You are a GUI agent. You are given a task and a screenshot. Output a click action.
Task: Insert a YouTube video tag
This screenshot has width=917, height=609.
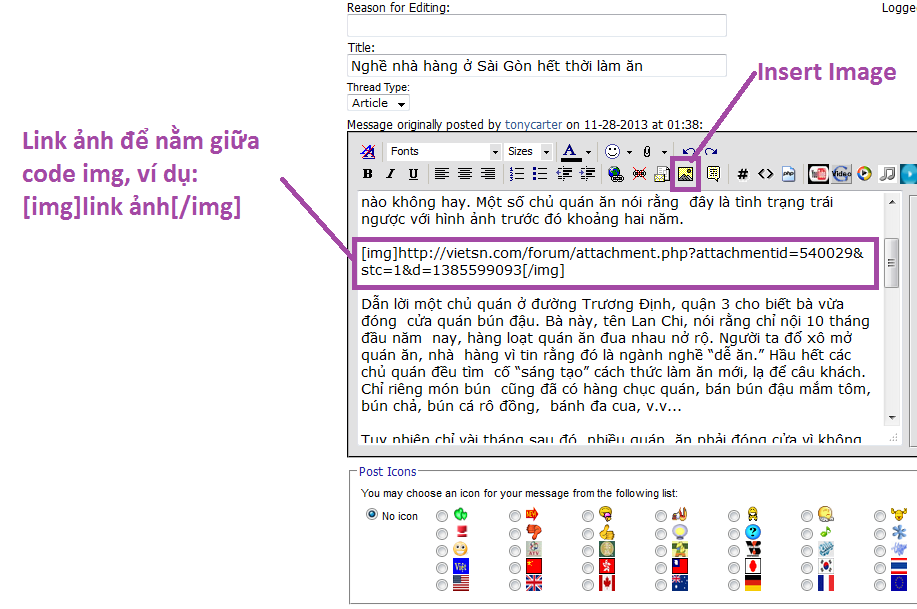coord(817,173)
